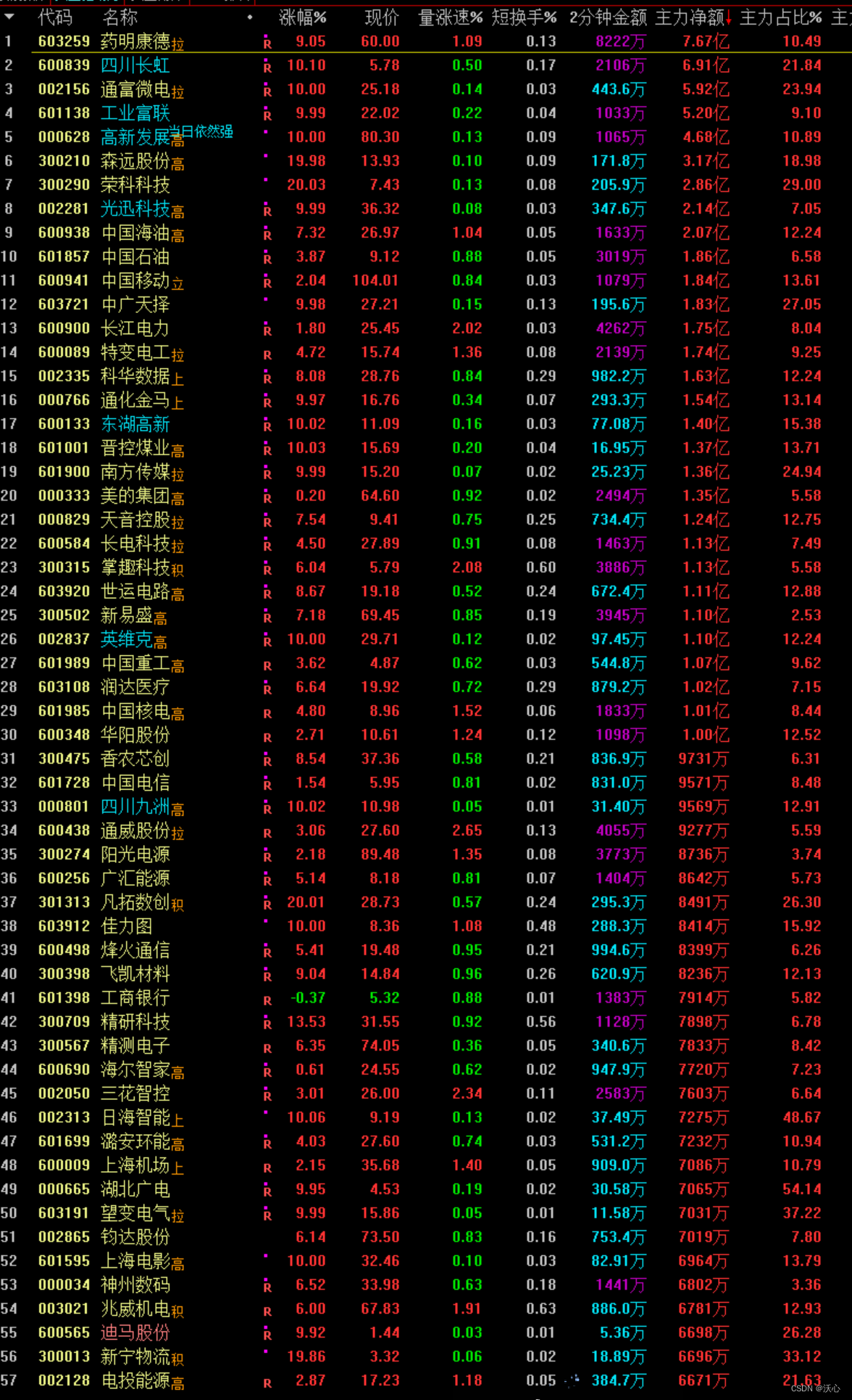
Task: Click the R margin icon on 迪马股份 row
Action: pos(267,1334)
